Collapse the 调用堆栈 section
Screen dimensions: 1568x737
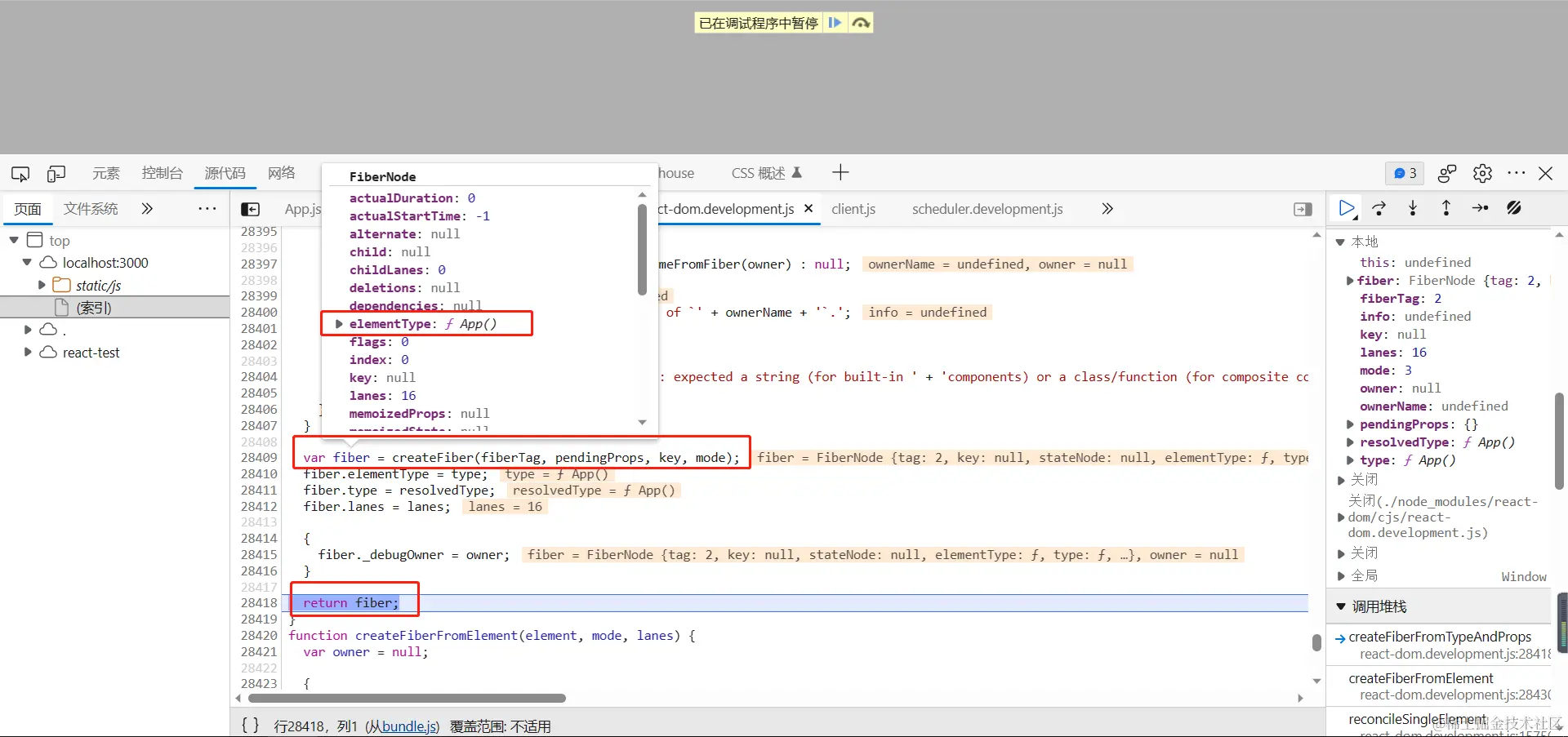tap(1340, 606)
